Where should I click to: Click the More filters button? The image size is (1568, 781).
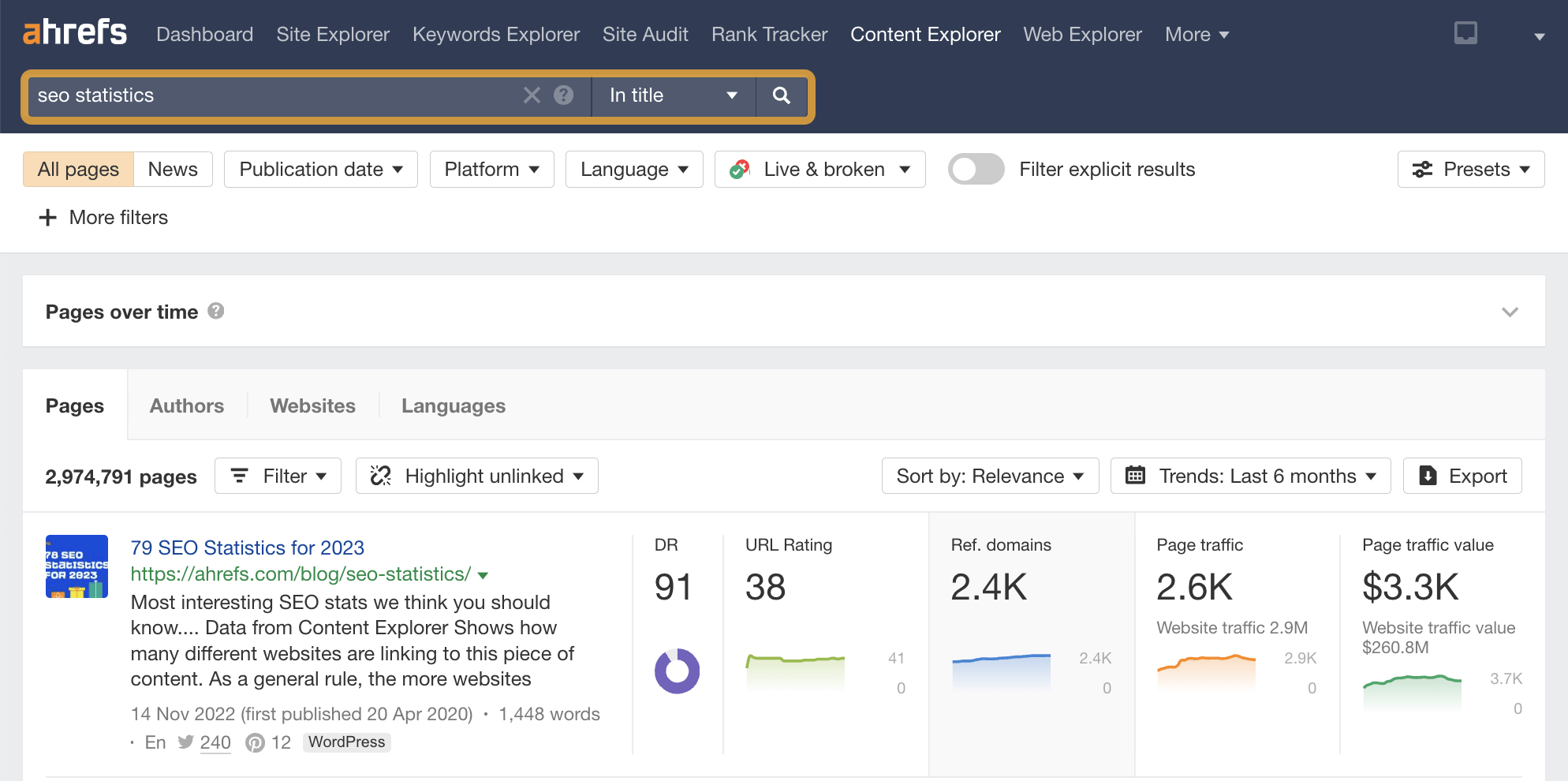103,218
